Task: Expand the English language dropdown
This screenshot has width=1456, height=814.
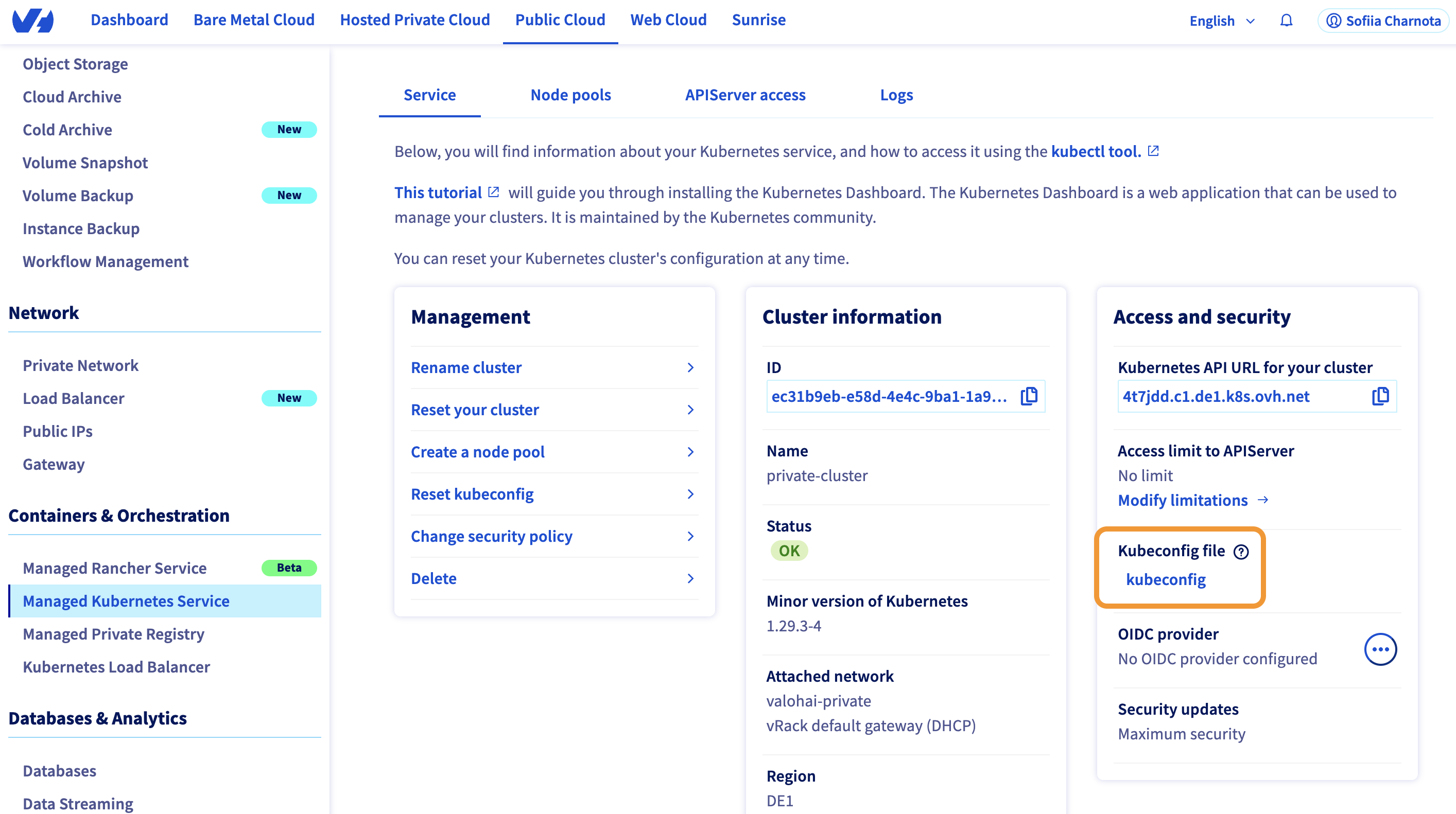Action: [x=1222, y=21]
